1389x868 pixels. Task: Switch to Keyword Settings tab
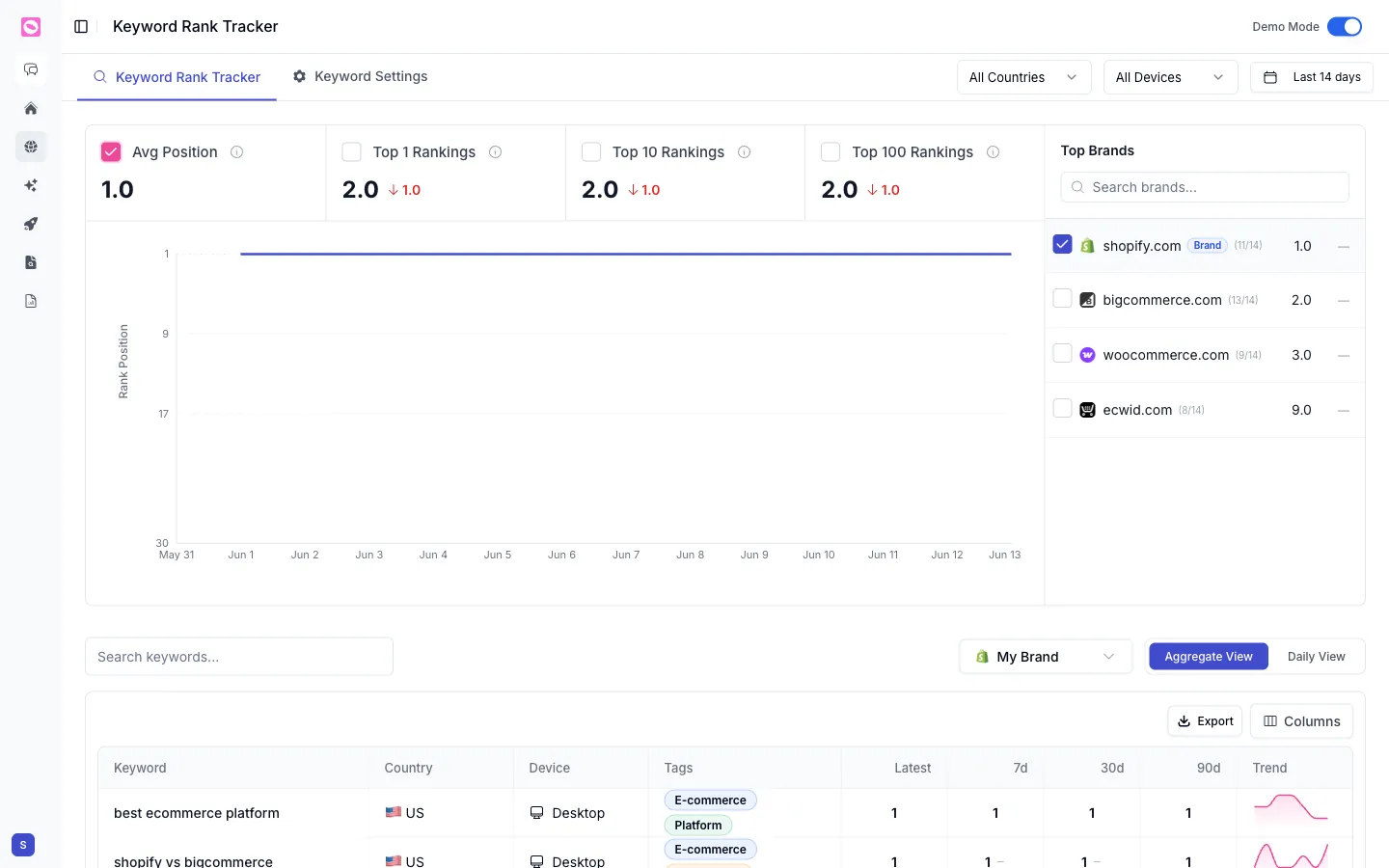pos(361,77)
